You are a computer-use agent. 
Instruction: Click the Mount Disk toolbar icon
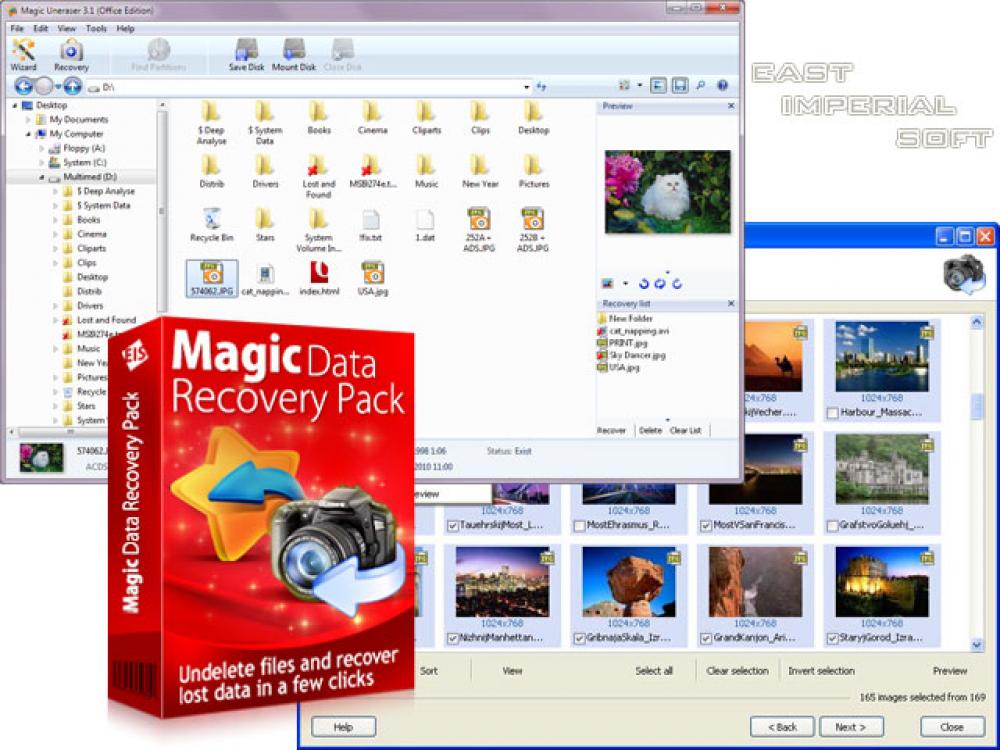tap(293, 50)
